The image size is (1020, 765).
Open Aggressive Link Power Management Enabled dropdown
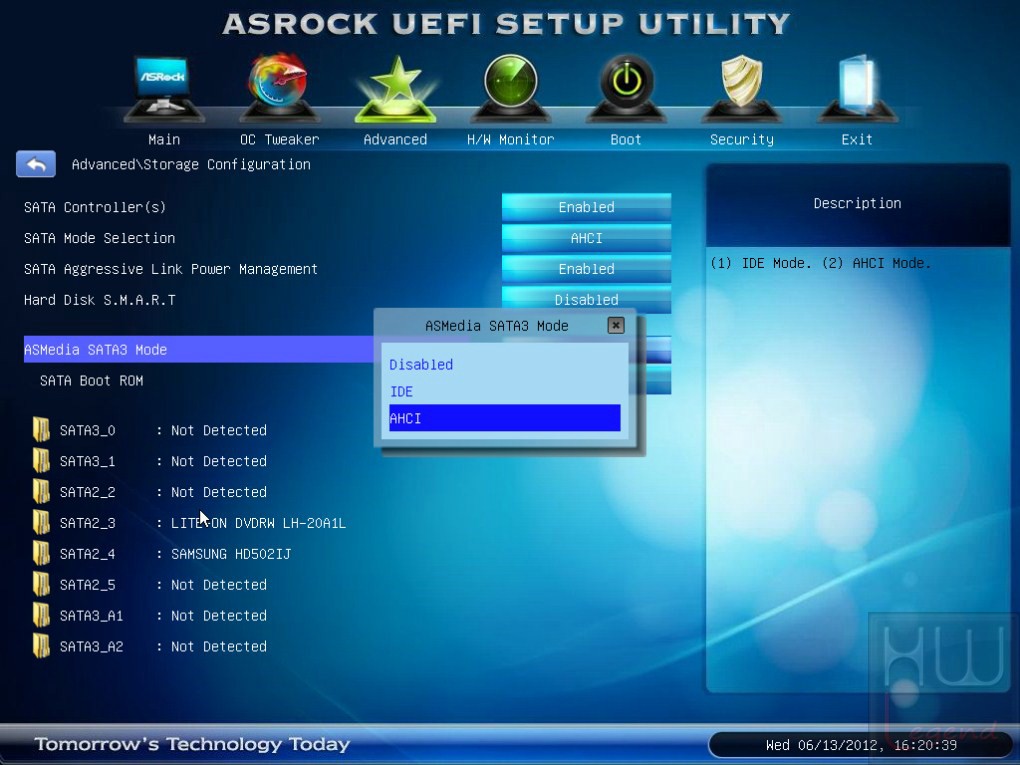pos(586,269)
